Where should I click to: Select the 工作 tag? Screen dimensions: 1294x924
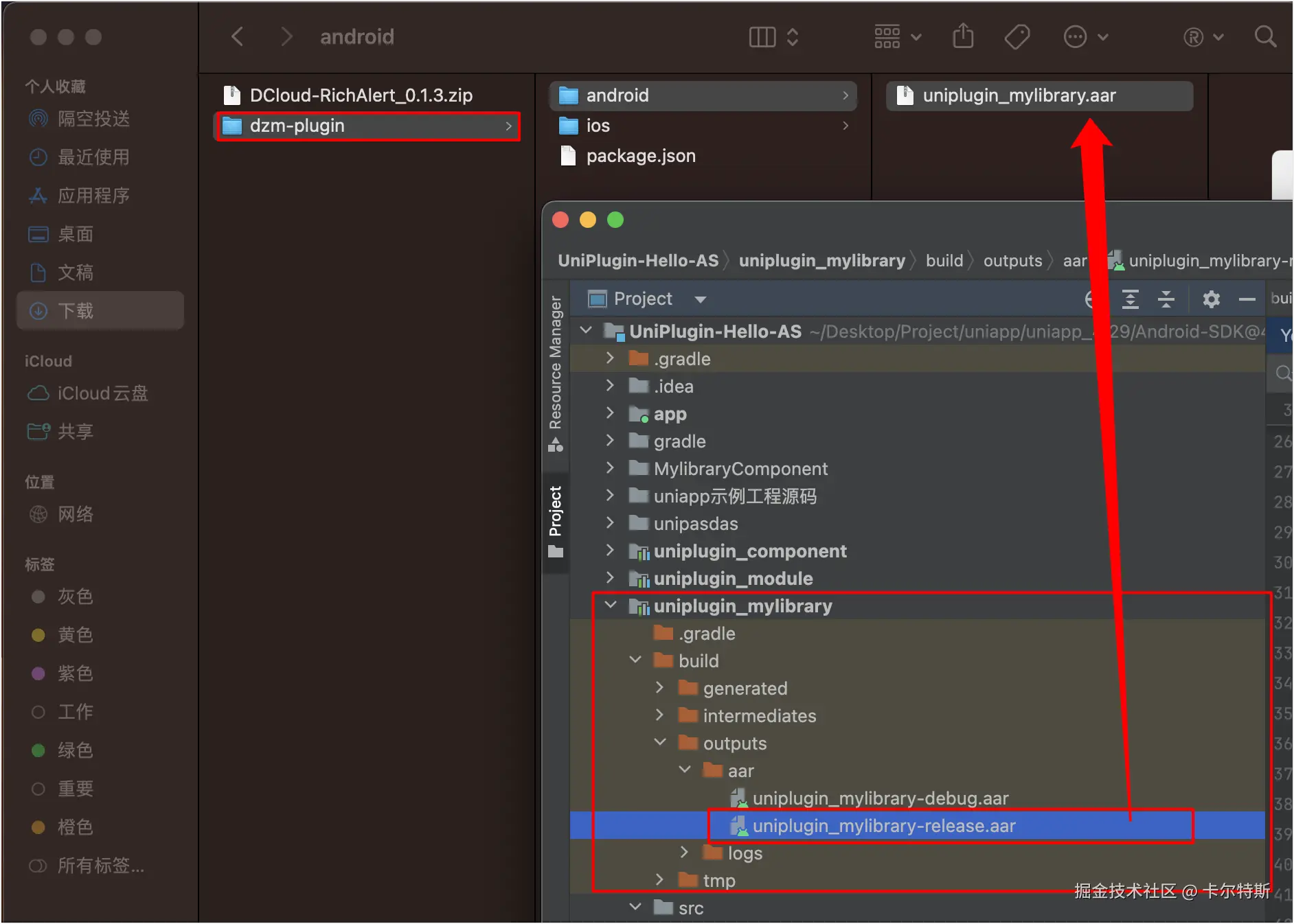pyautogui.click(x=100, y=712)
